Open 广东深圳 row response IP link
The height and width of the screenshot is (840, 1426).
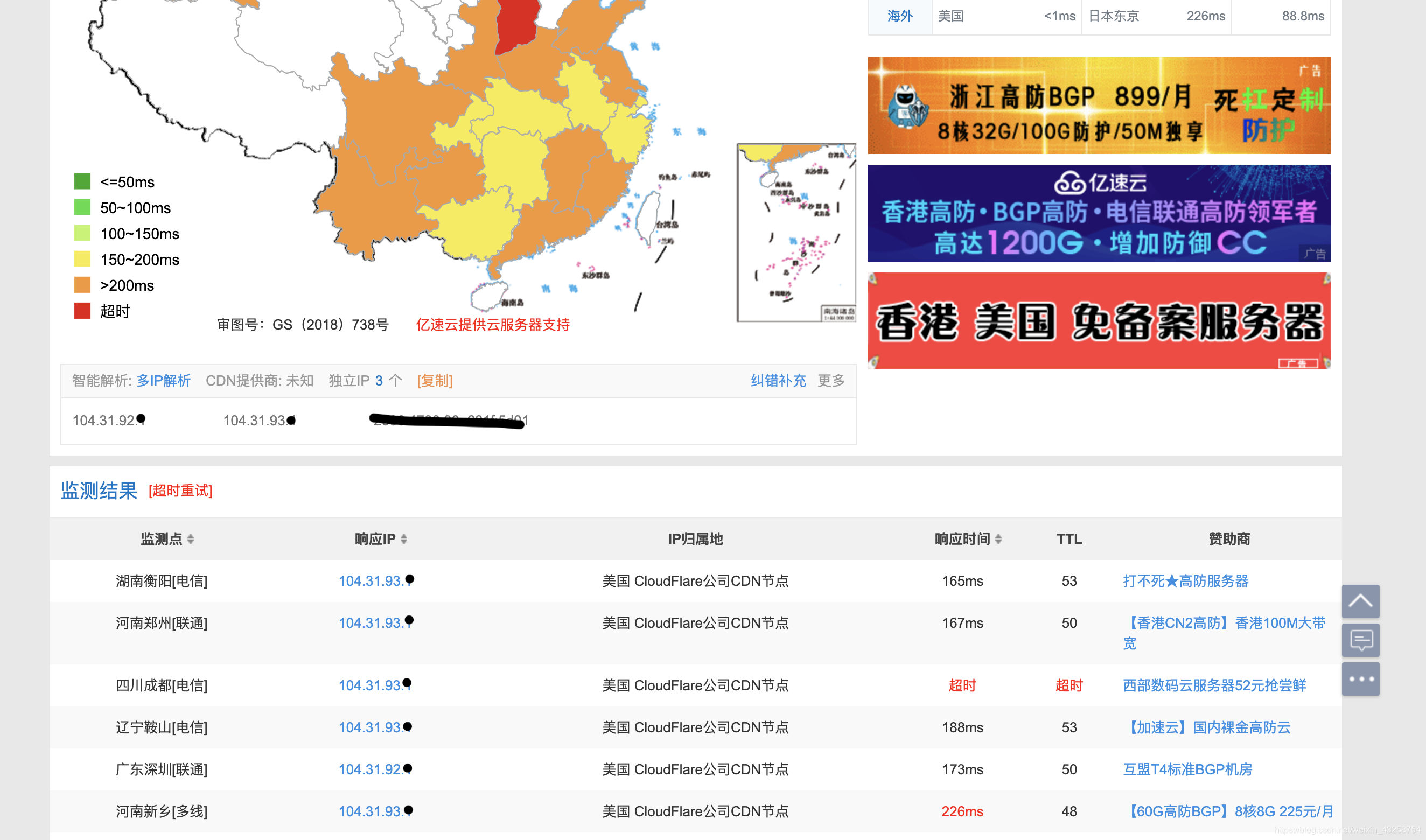pyautogui.click(x=375, y=769)
